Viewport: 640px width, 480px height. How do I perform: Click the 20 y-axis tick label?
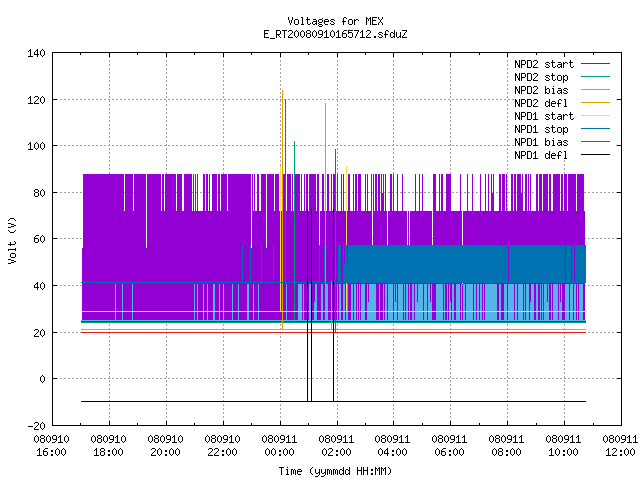pyautogui.click(x=39, y=333)
